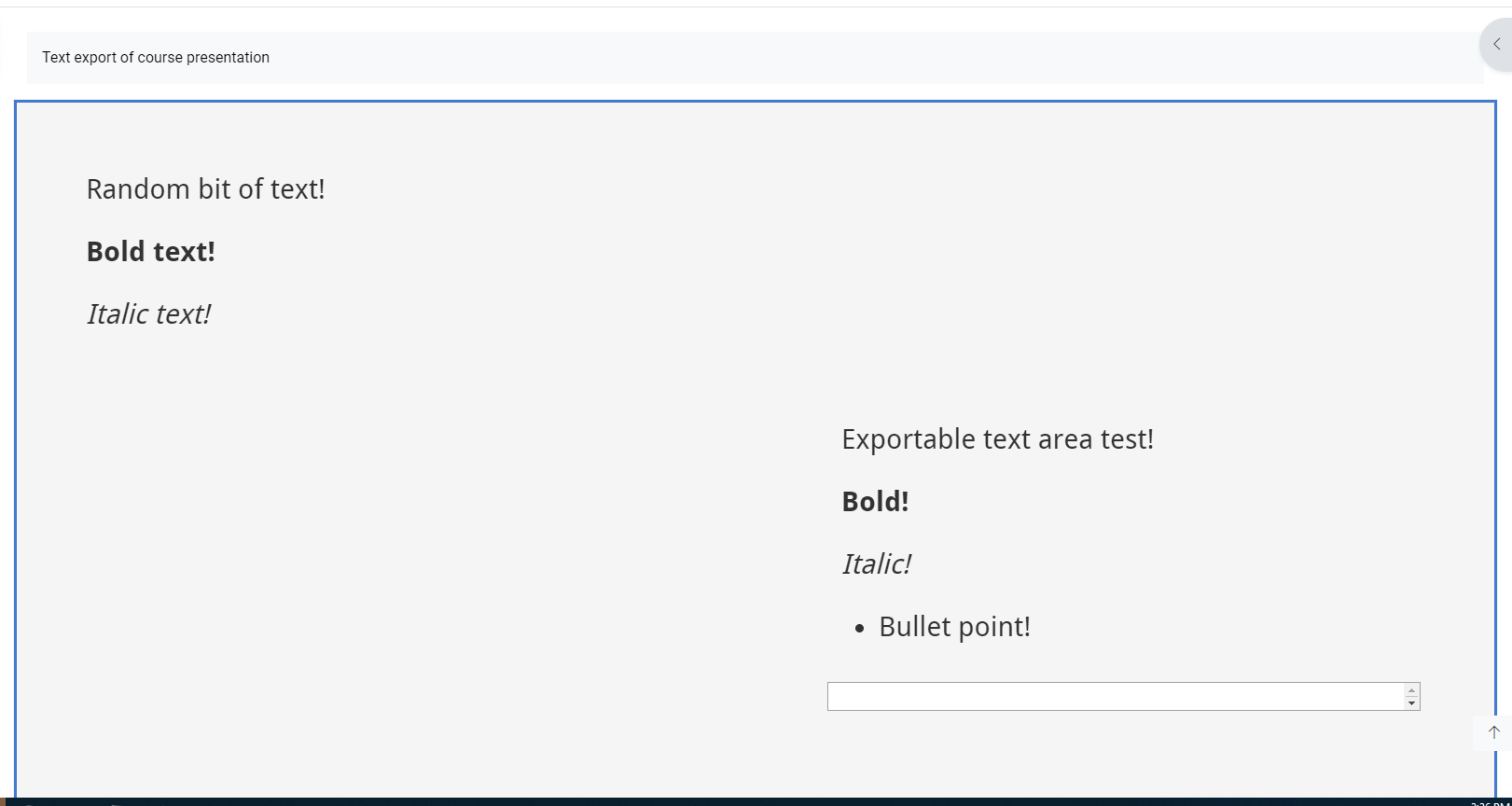Click the "Bullet point!" list text
Screen dimensions: 1512x806
[954, 627]
